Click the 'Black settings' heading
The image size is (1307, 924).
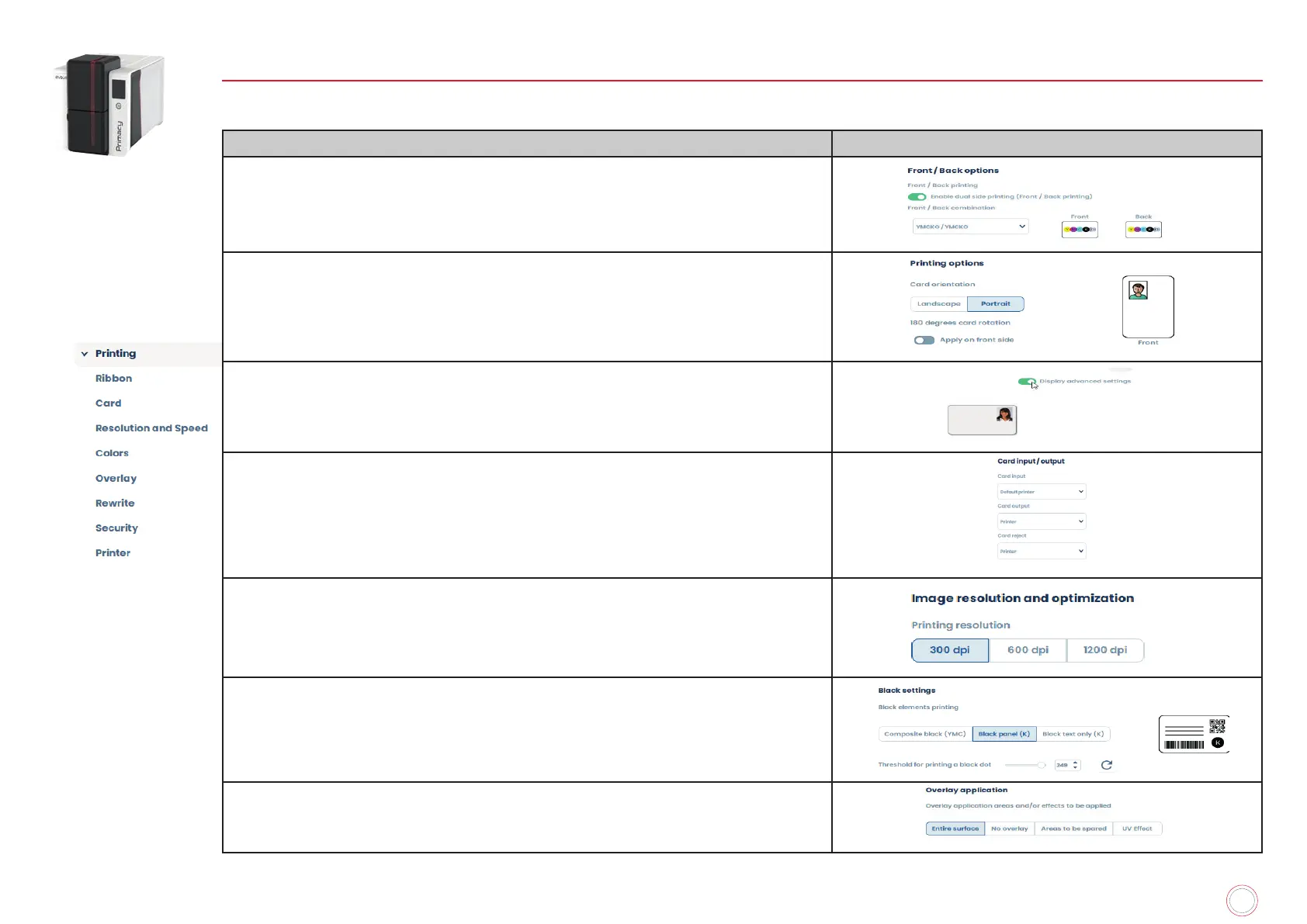point(907,690)
